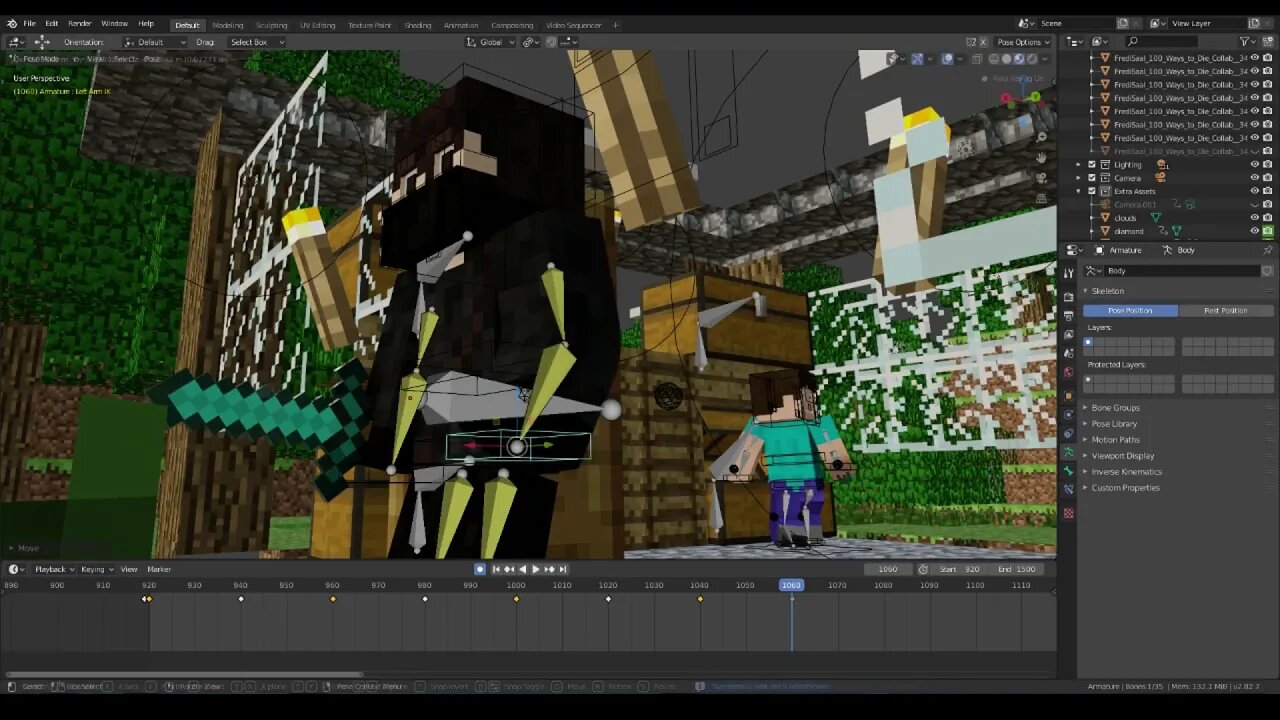
Task: Open the Texture properties tab (checker icon)
Action: pyautogui.click(x=1068, y=513)
